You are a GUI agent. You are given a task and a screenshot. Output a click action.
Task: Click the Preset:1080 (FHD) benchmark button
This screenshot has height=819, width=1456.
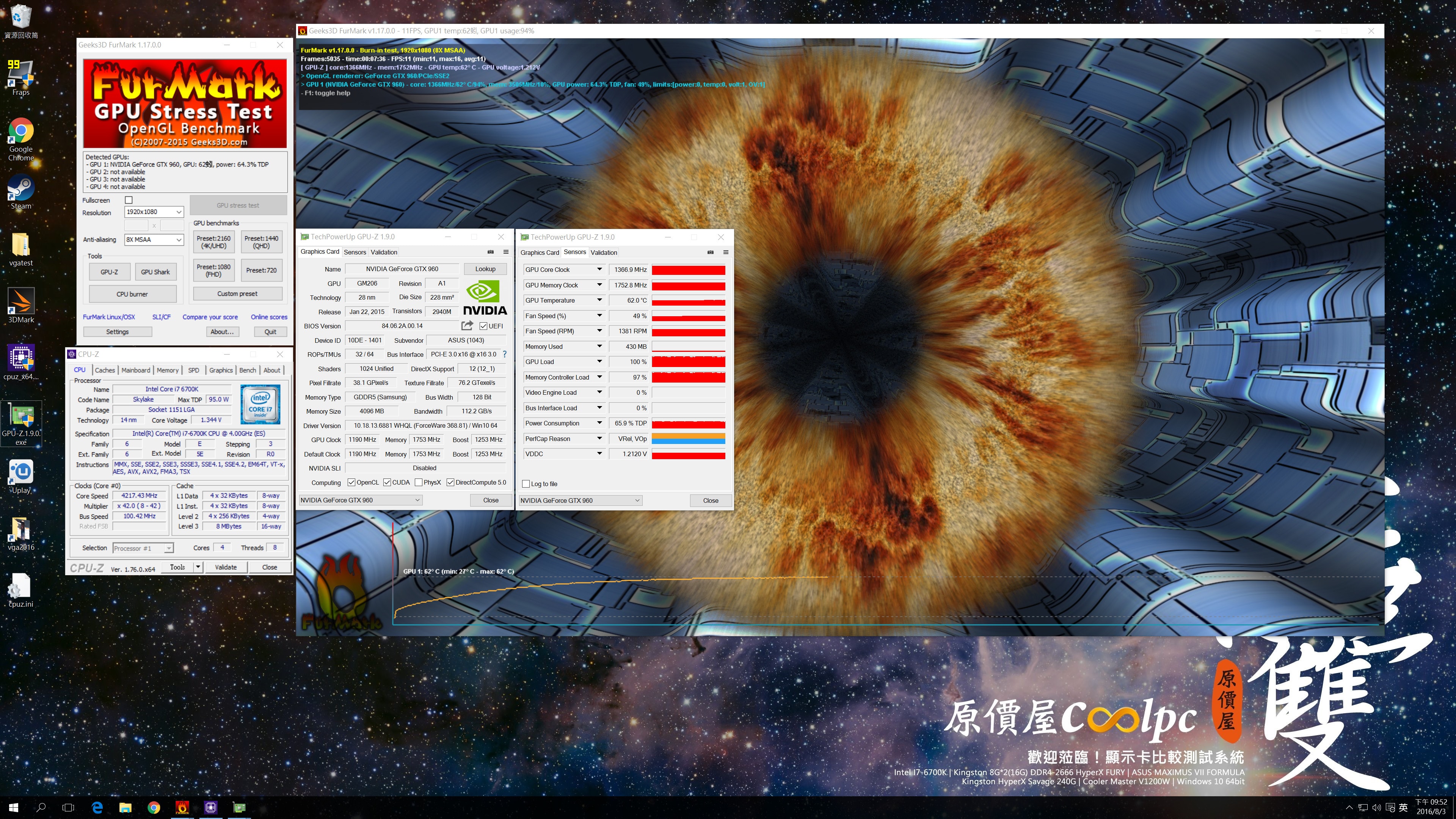coord(213,270)
